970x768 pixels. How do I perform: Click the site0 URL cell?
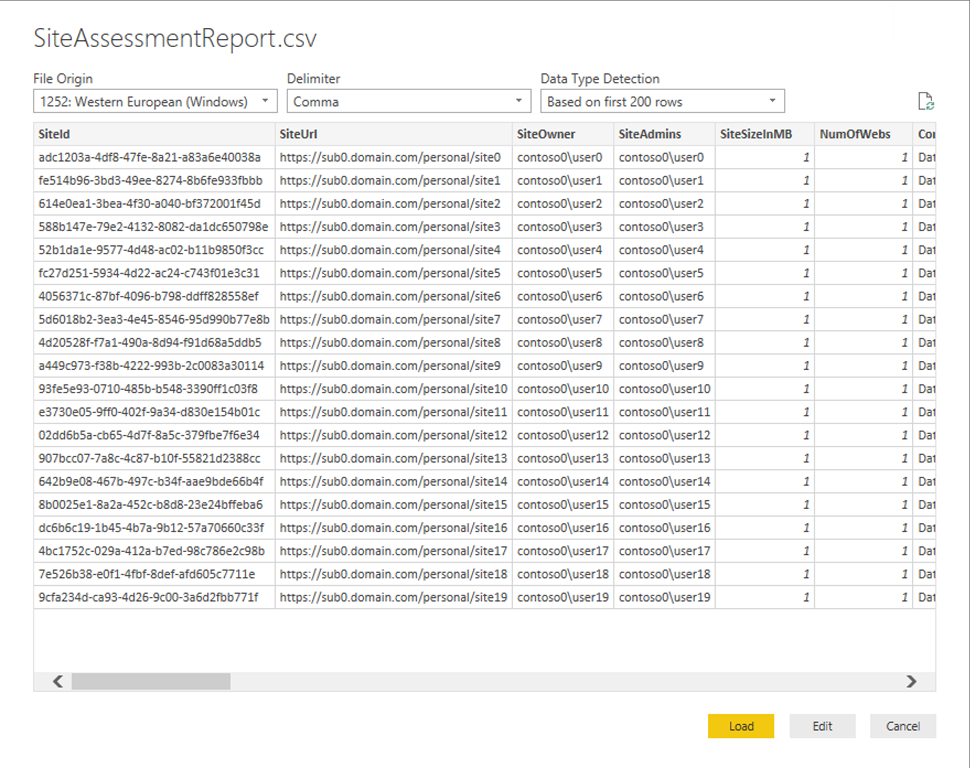[394, 157]
